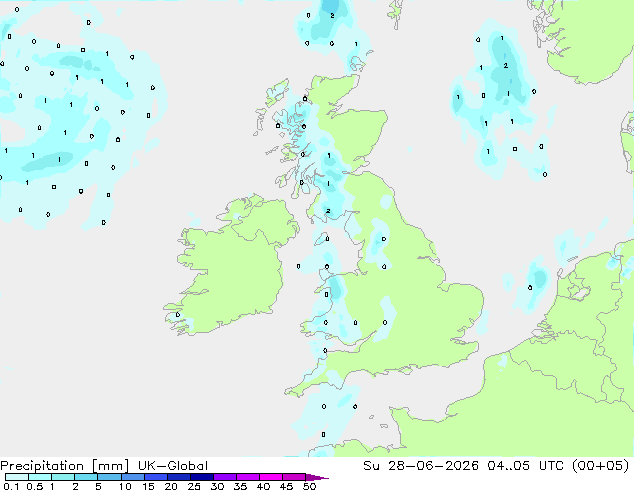Click the '50' legend scale label
The width and height of the screenshot is (634, 490).
[310, 486]
